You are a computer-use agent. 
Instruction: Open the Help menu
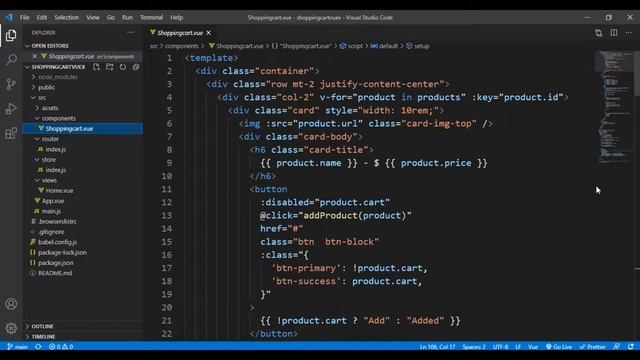(x=176, y=18)
